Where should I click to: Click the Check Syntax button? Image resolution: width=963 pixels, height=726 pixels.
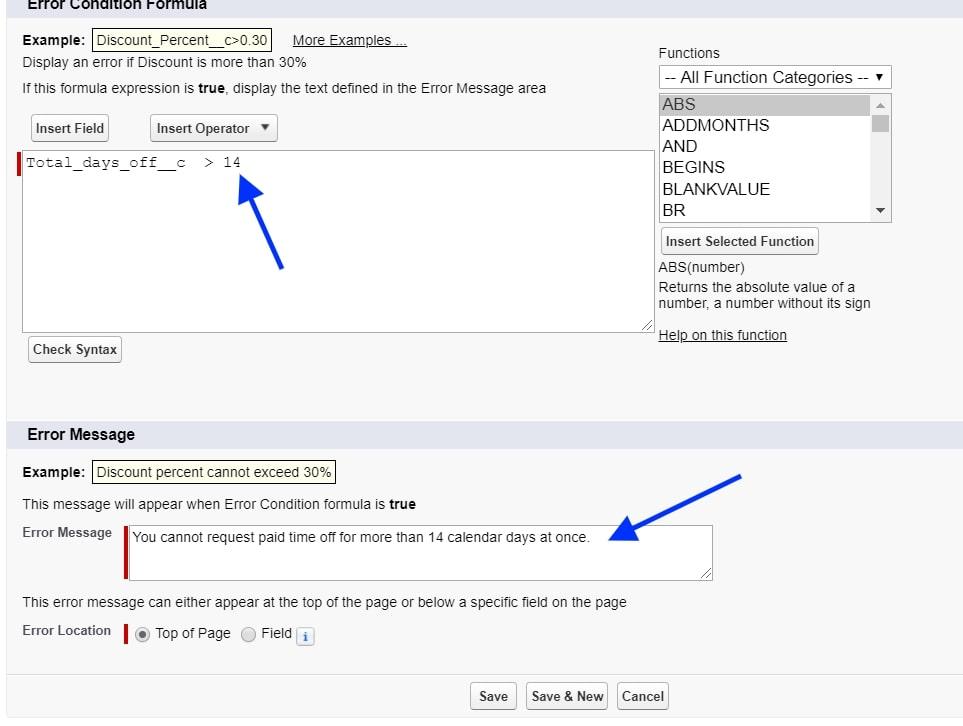coord(74,349)
